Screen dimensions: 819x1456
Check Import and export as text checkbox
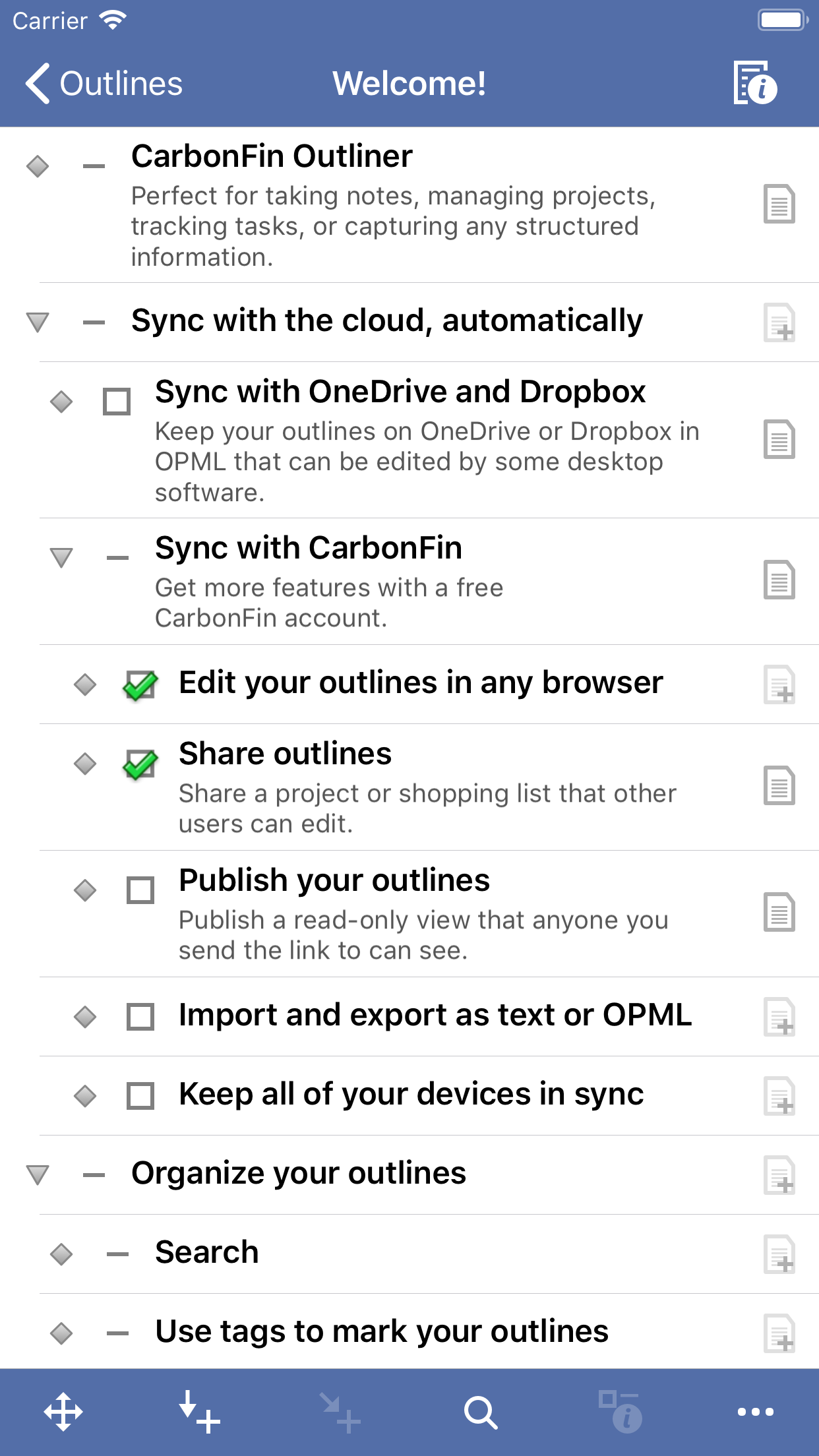click(x=140, y=1017)
